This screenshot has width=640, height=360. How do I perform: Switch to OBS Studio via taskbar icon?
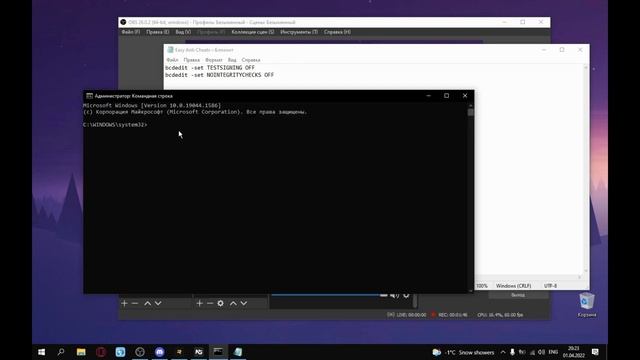coord(140,352)
